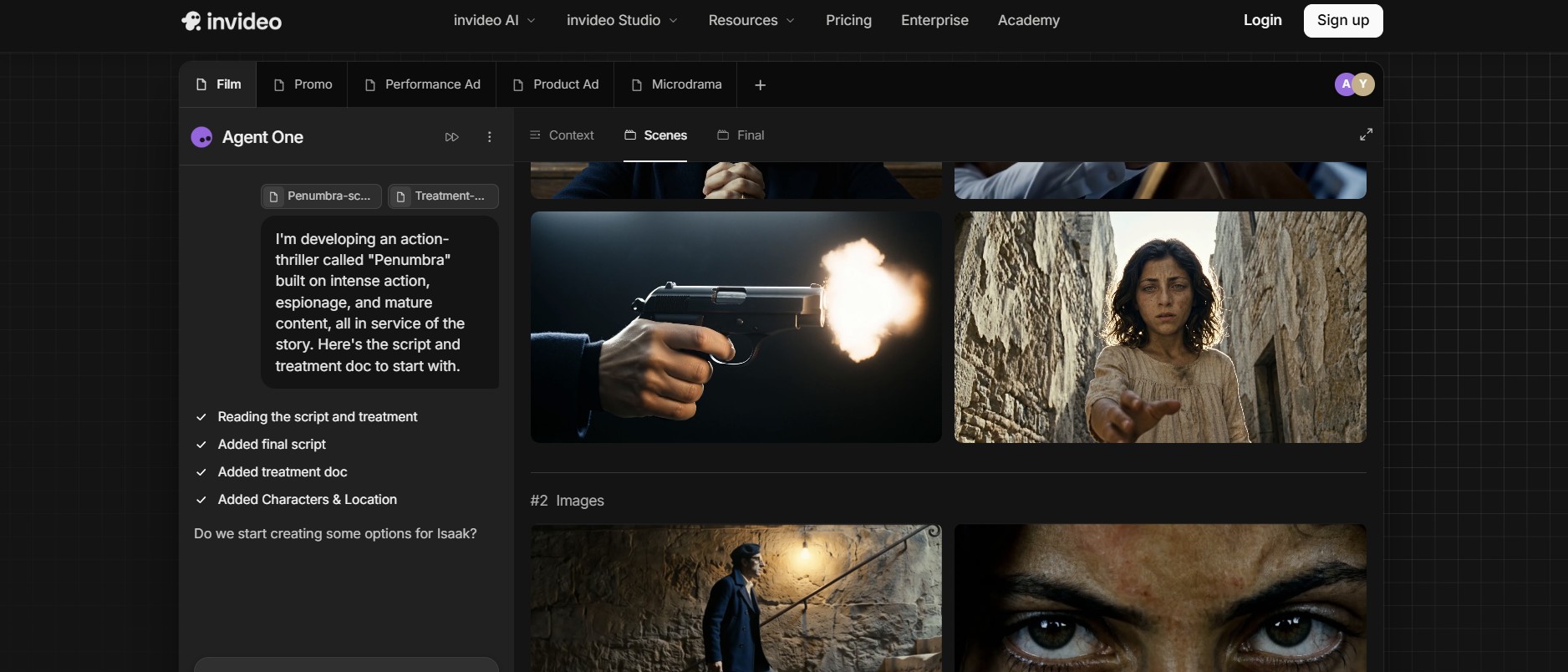
Task: Click the man by stone stairs thumbnail
Action: click(x=736, y=598)
